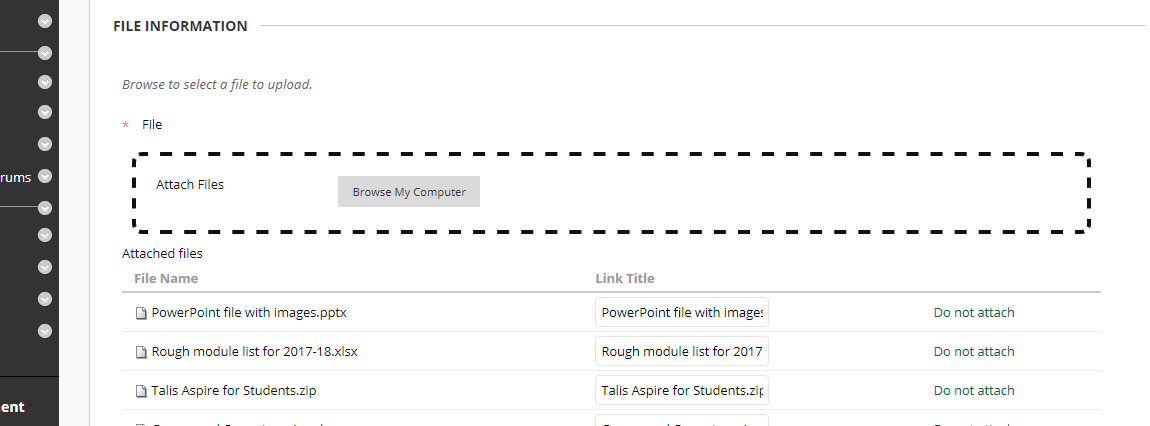
Task: Click the sidebar chevron just below the 'rums' divider
Action: click(x=45, y=208)
